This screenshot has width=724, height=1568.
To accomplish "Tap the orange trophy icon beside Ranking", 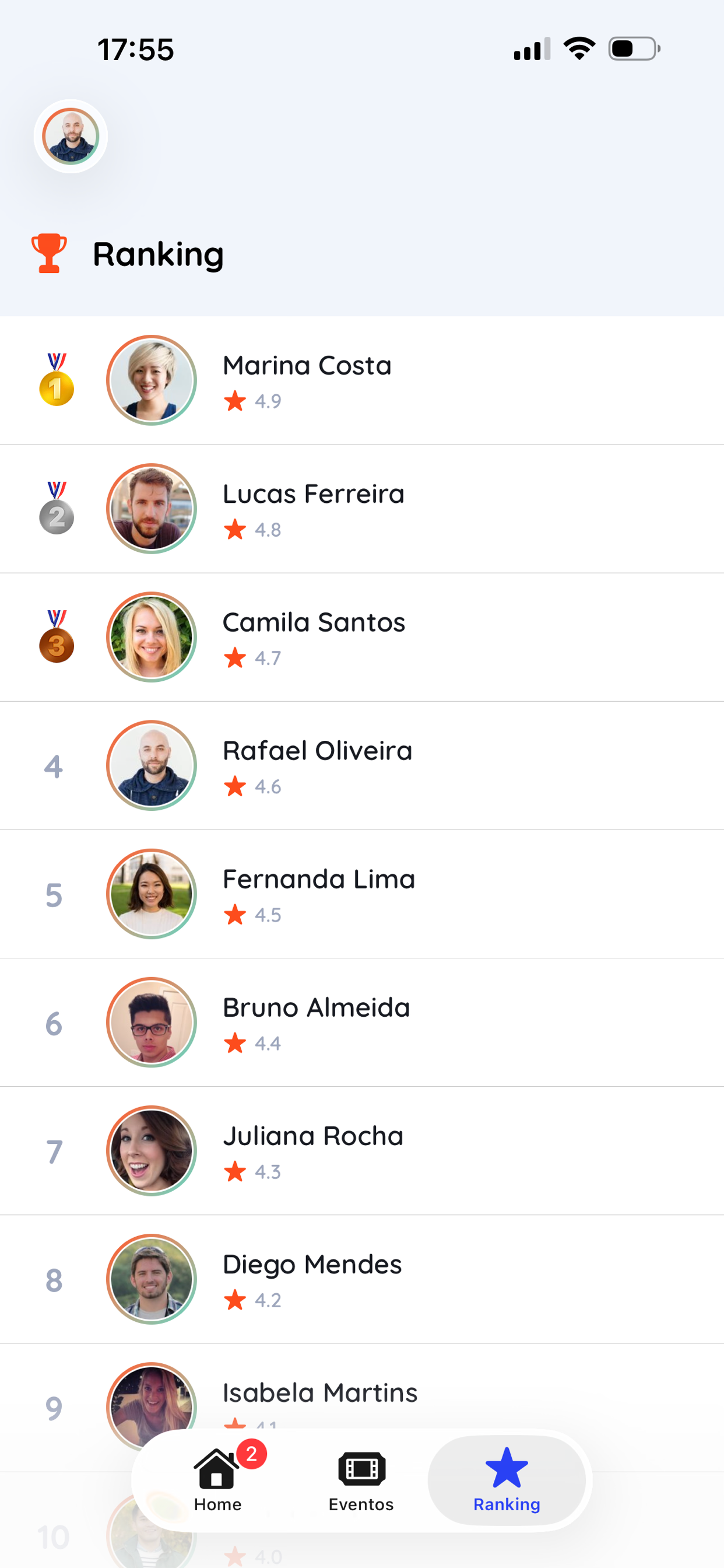I will click(48, 253).
